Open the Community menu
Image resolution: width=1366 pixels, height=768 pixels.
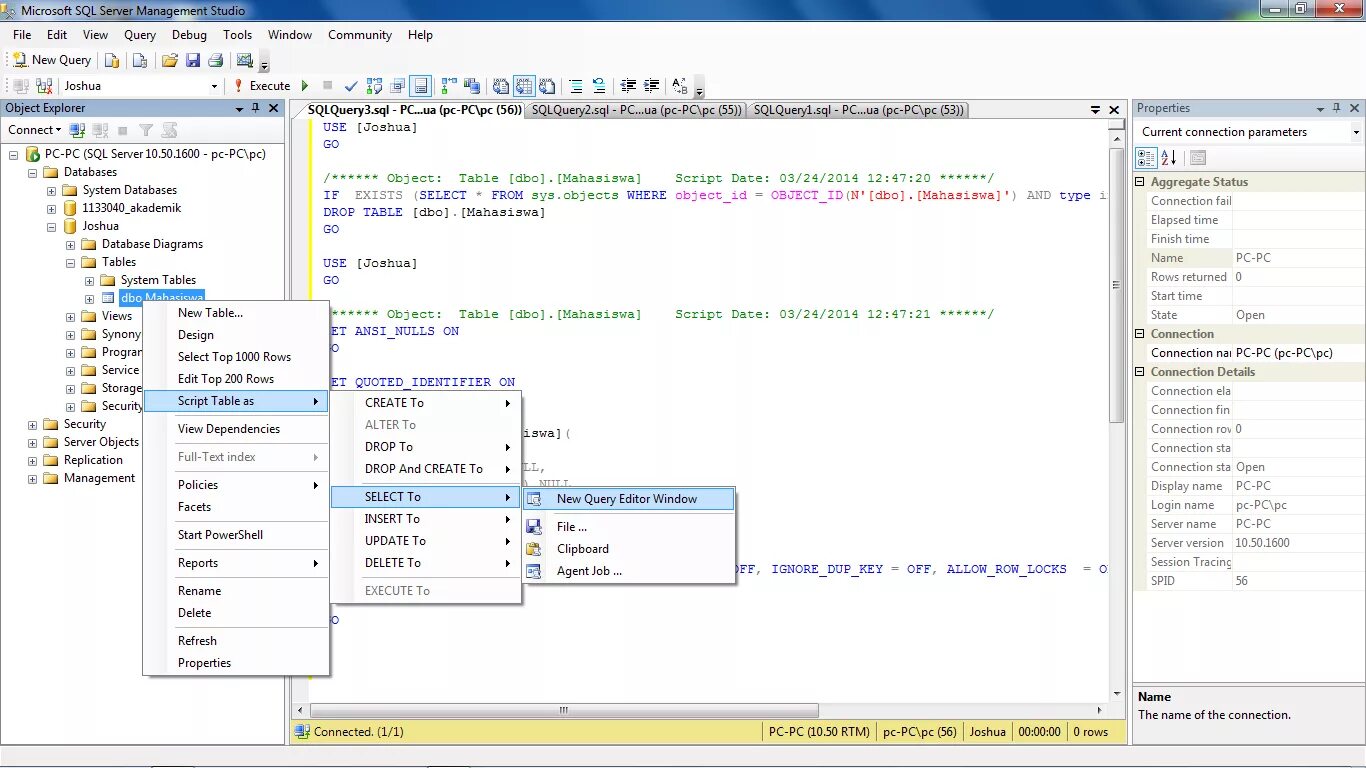360,34
